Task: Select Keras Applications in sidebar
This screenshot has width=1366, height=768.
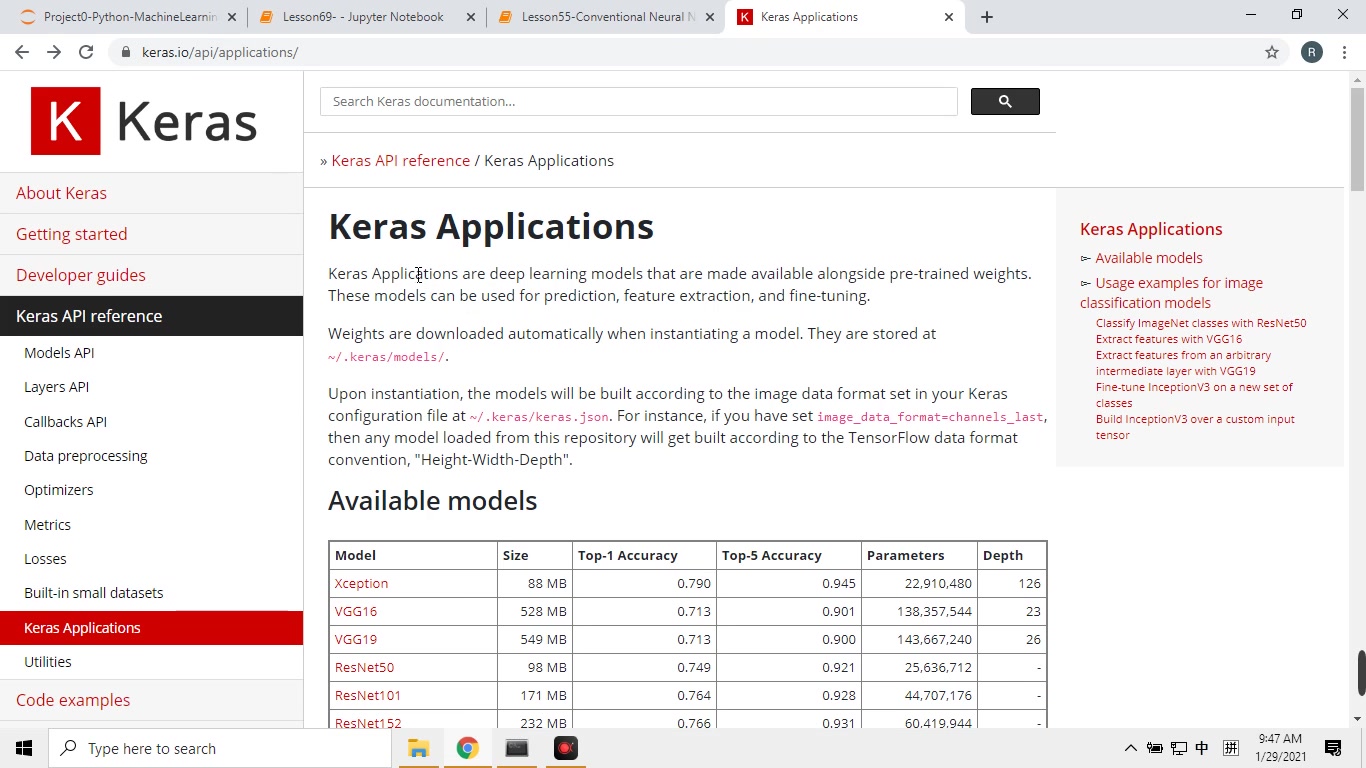Action: click(151, 628)
